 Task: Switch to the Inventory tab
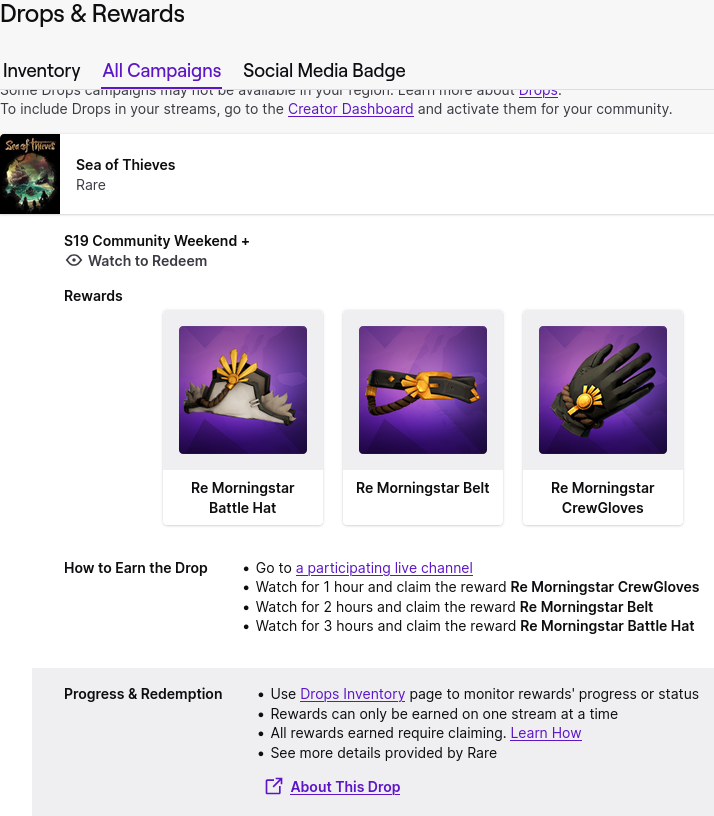click(42, 71)
